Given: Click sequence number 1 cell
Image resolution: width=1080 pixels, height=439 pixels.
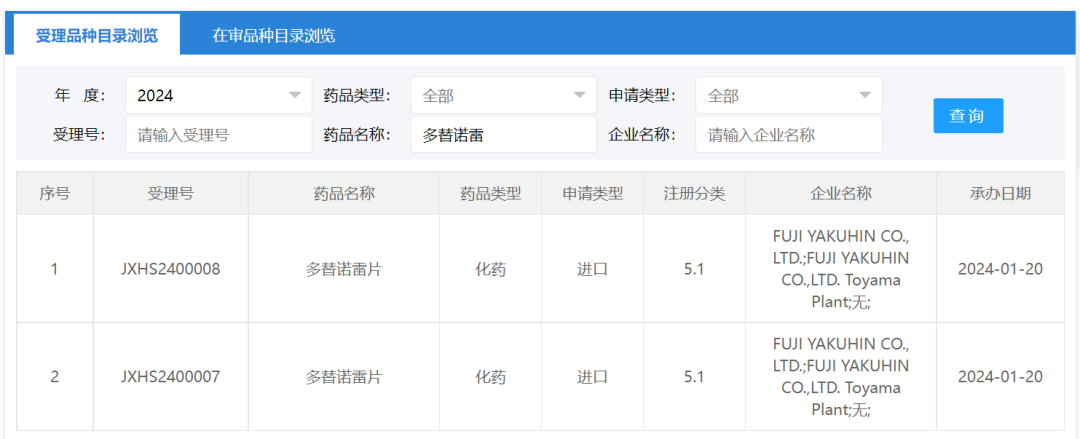Looking at the screenshot, I should click(x=54, y=269).
